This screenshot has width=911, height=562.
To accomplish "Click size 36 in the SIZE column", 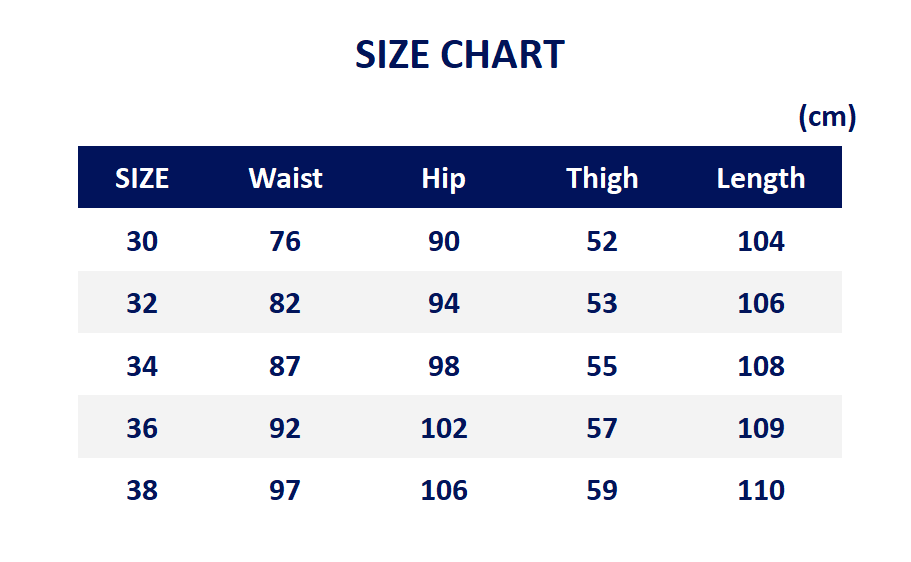I will 142,428.
